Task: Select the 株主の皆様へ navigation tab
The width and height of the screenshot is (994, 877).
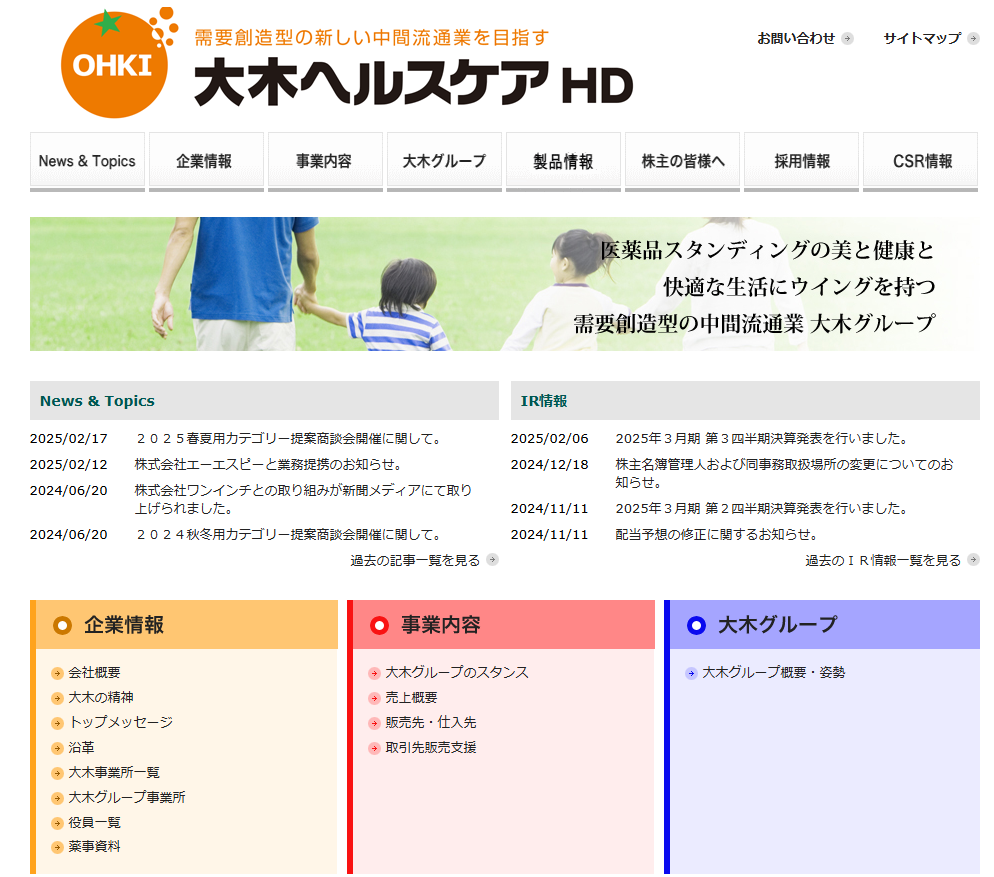Action: tap(682, 162)
